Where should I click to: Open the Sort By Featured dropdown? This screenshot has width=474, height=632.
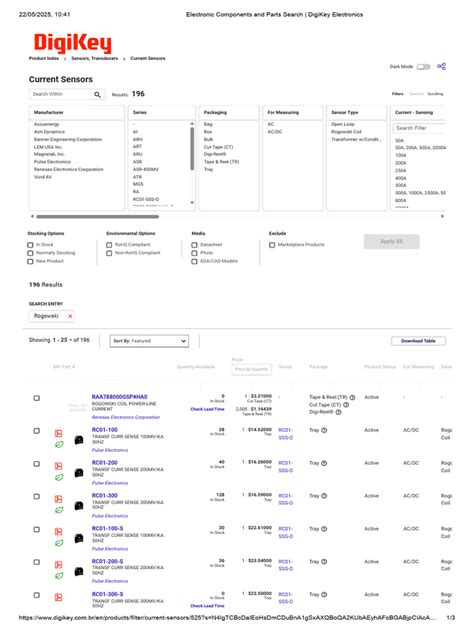coord(149,341)
